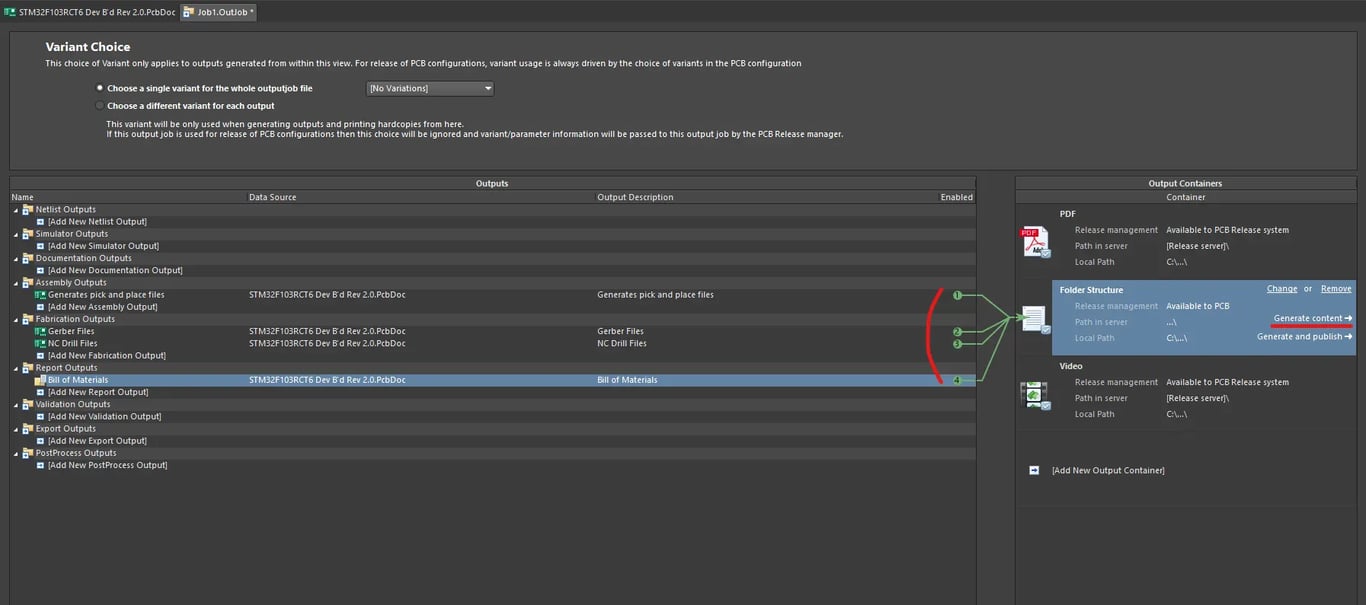
Task: Toggle the enabled circle for pick and place files
Action: 957,295
